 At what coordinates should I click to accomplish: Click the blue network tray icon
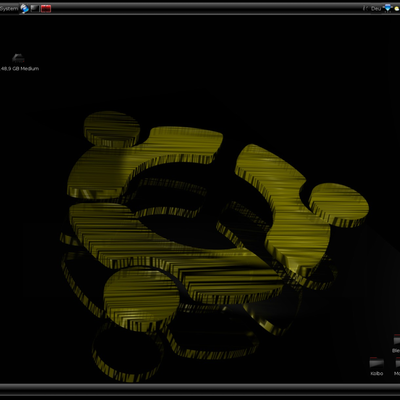click(387, 8)
